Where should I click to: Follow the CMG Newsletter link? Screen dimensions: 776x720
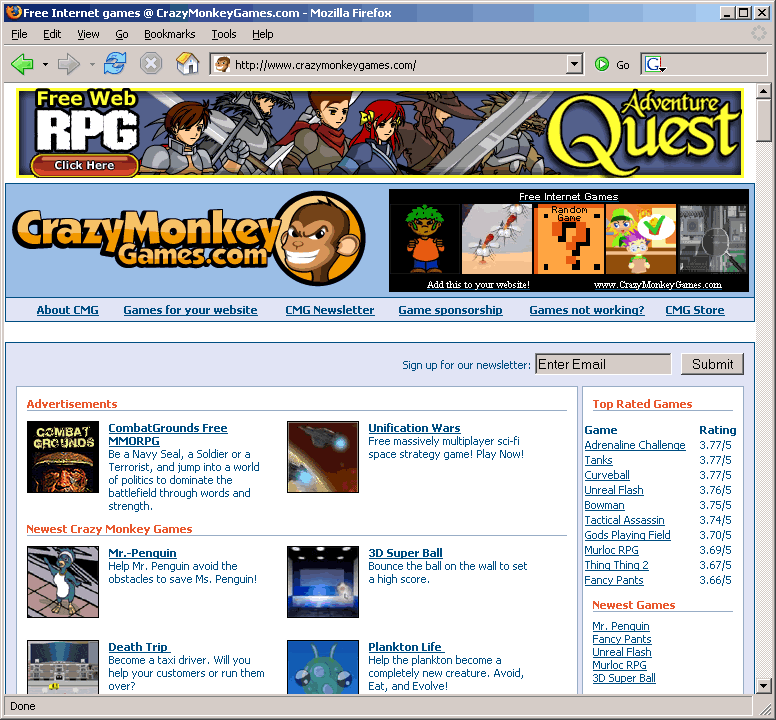tap(329, 310)
